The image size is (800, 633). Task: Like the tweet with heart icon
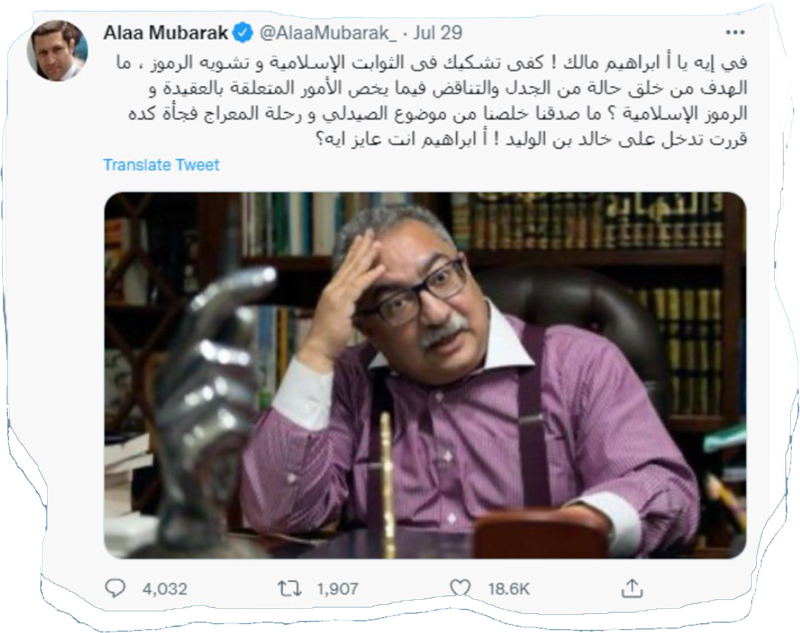[460, 588]
